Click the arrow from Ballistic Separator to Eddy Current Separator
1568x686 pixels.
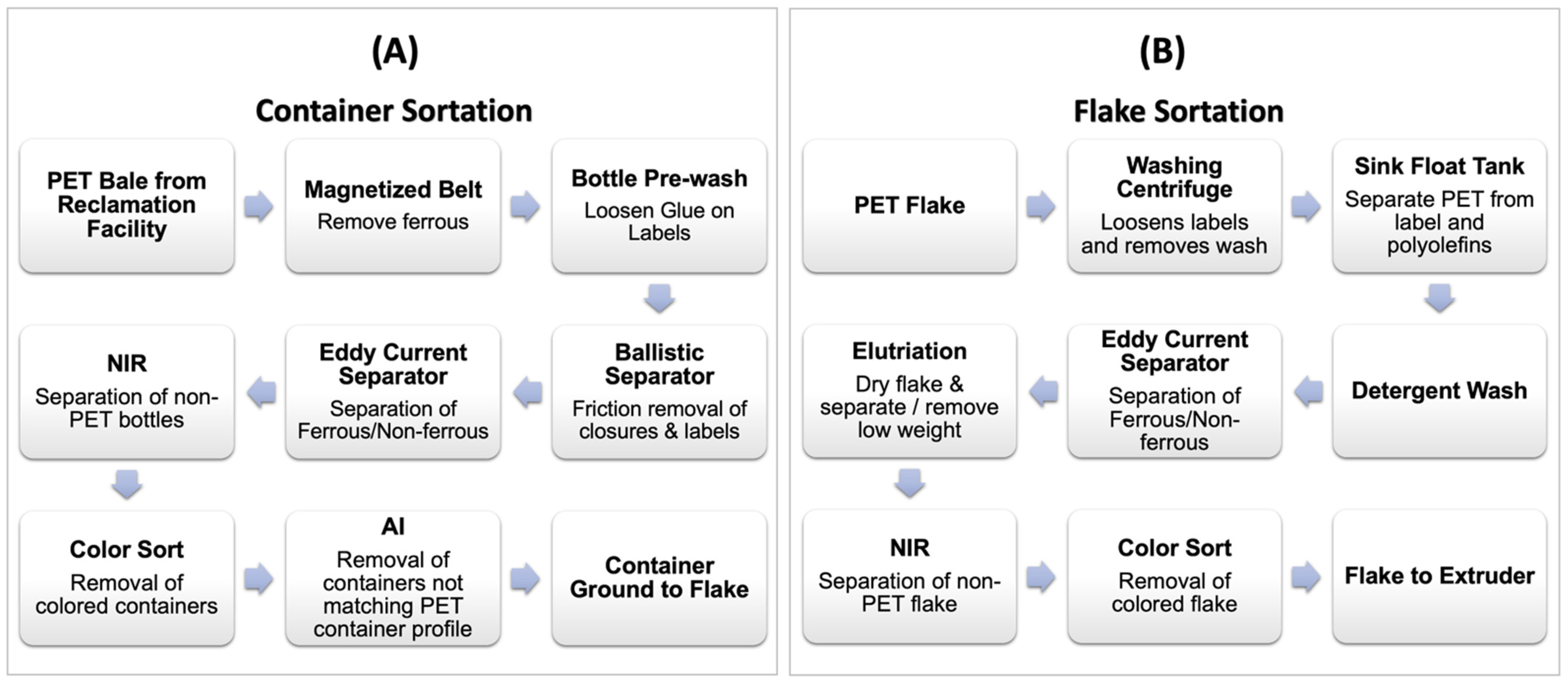coord(528,391)
